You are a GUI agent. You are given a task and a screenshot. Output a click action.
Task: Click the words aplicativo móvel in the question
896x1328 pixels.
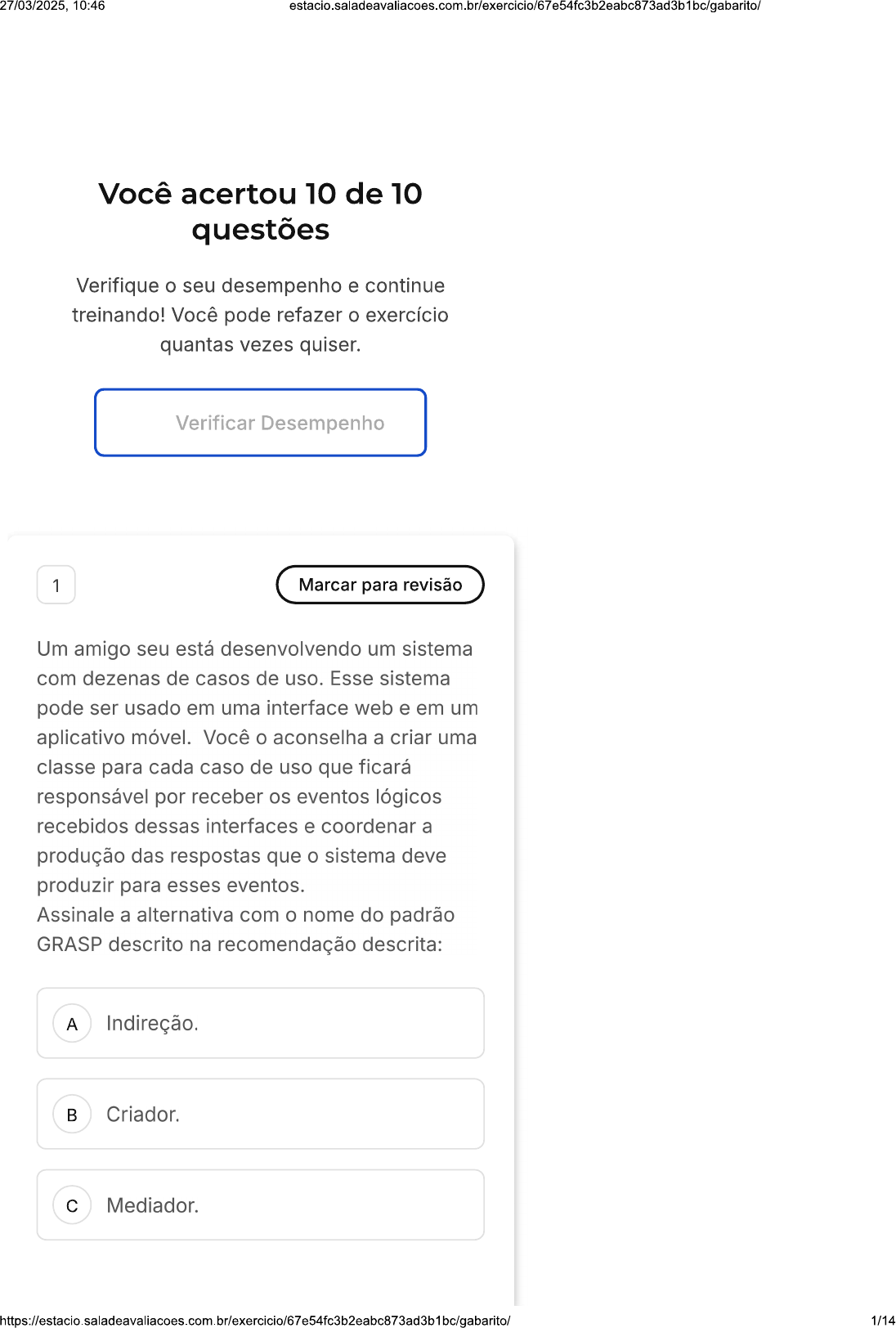(x=113, y=738)
